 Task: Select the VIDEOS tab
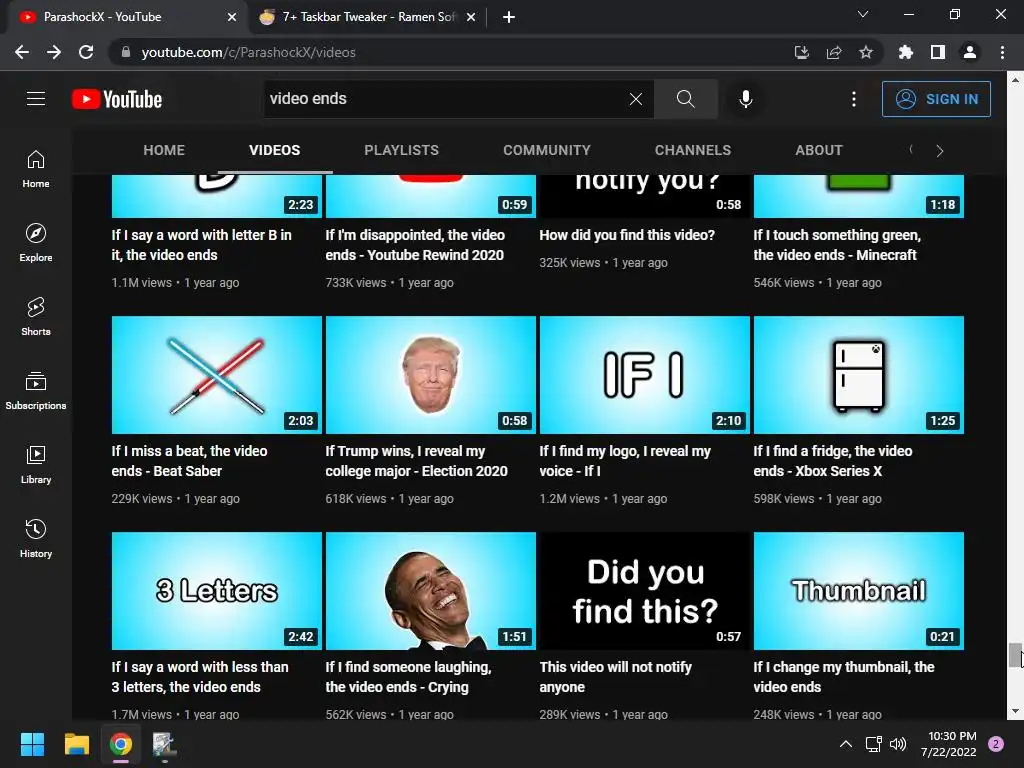[274, 150]
